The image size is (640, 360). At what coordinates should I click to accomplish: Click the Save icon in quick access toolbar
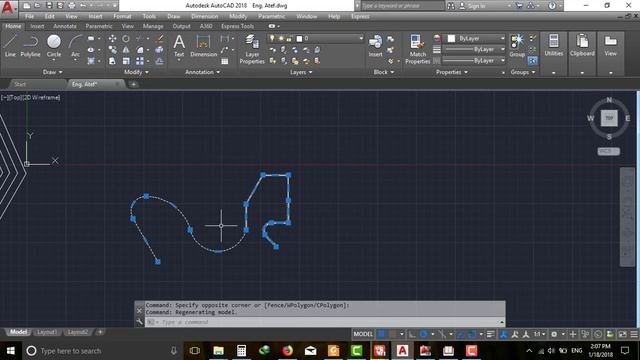tap(49, 6)
